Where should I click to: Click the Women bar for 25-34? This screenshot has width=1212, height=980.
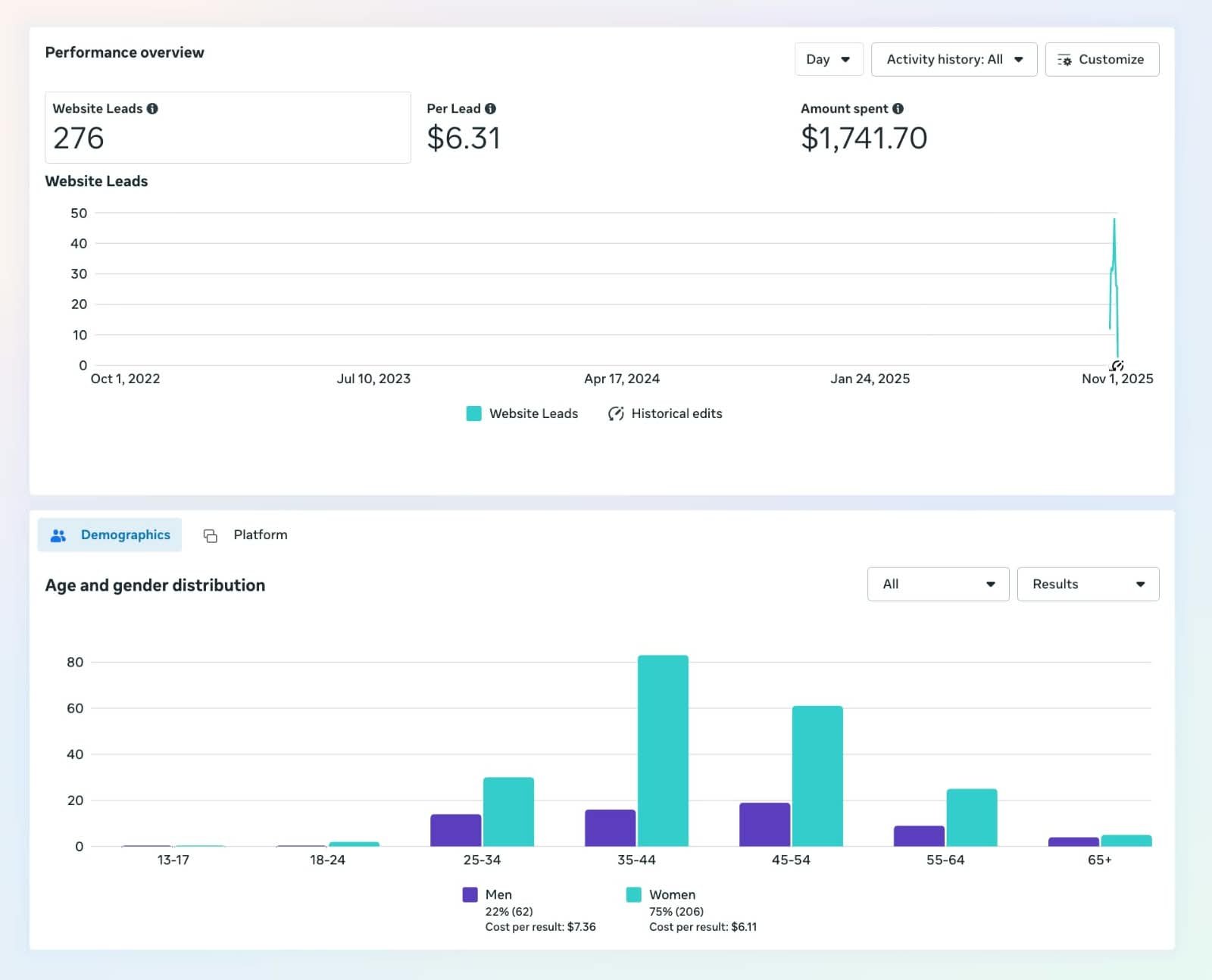(508, 812)
